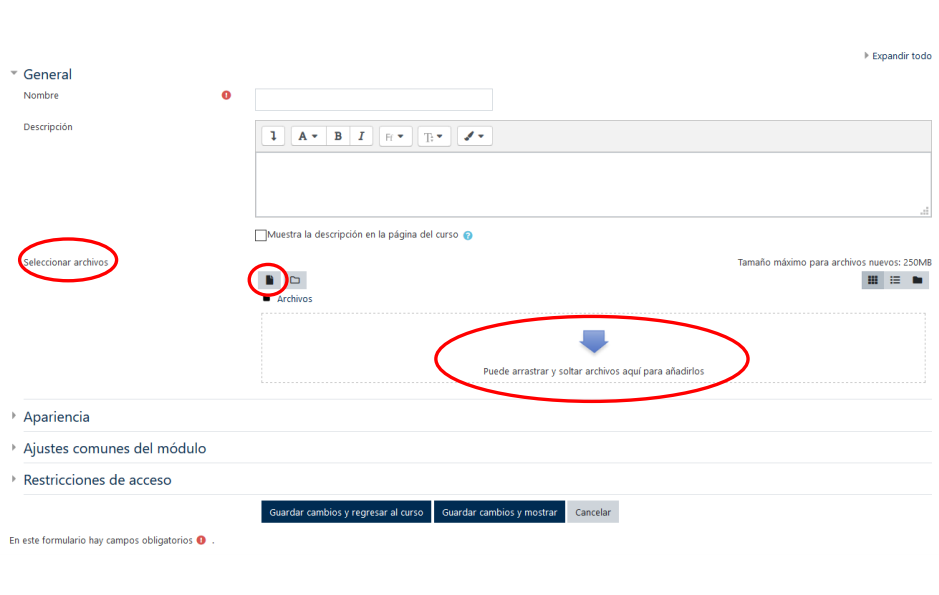The width and height of the screenshot is (939, 595).
Task: Toggle the editor toolbar expand button
Action: tap(273, 136)
